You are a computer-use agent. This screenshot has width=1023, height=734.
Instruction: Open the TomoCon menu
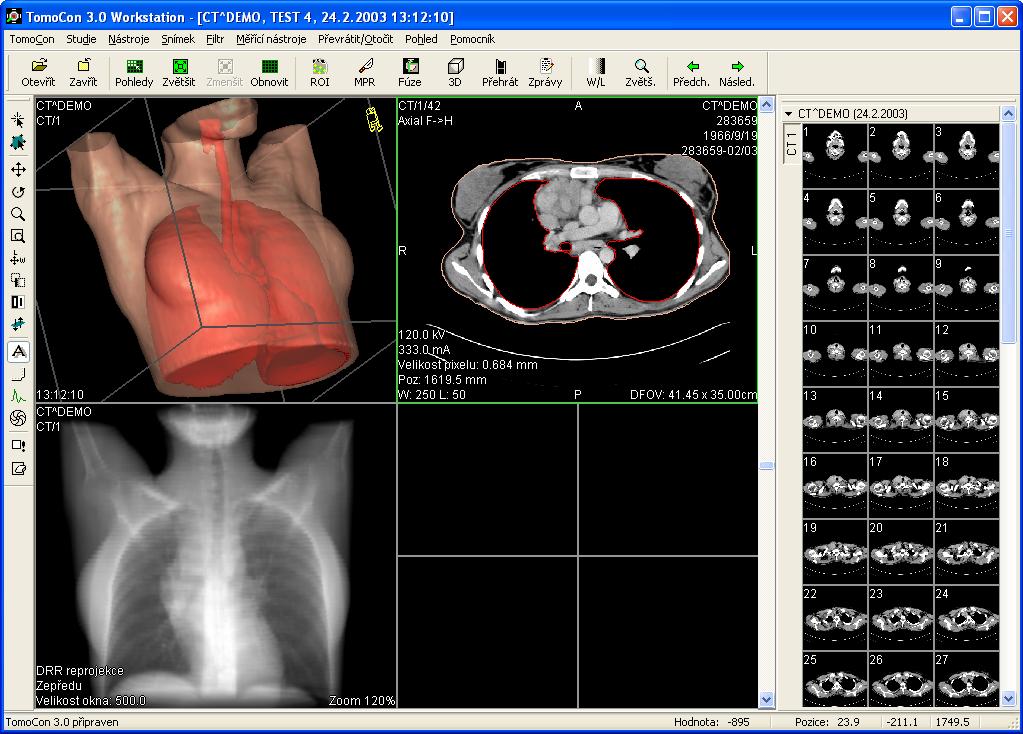pyautogui.click(x=32, y=39)
